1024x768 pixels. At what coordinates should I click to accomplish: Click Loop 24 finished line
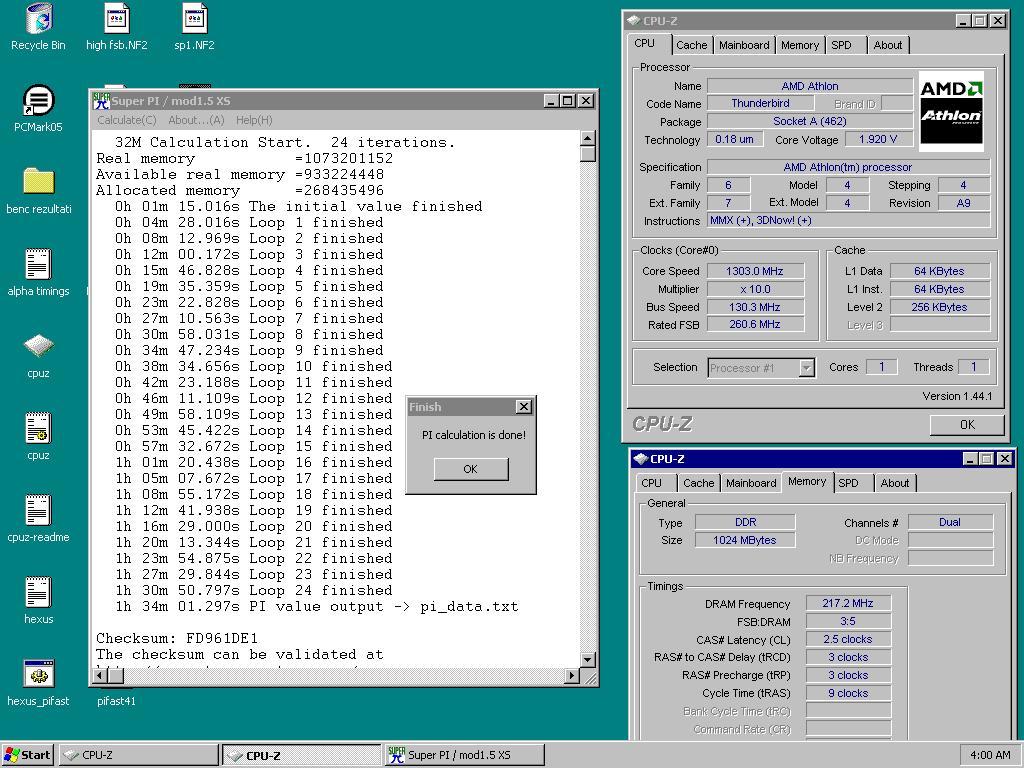[x=254, y=590]
